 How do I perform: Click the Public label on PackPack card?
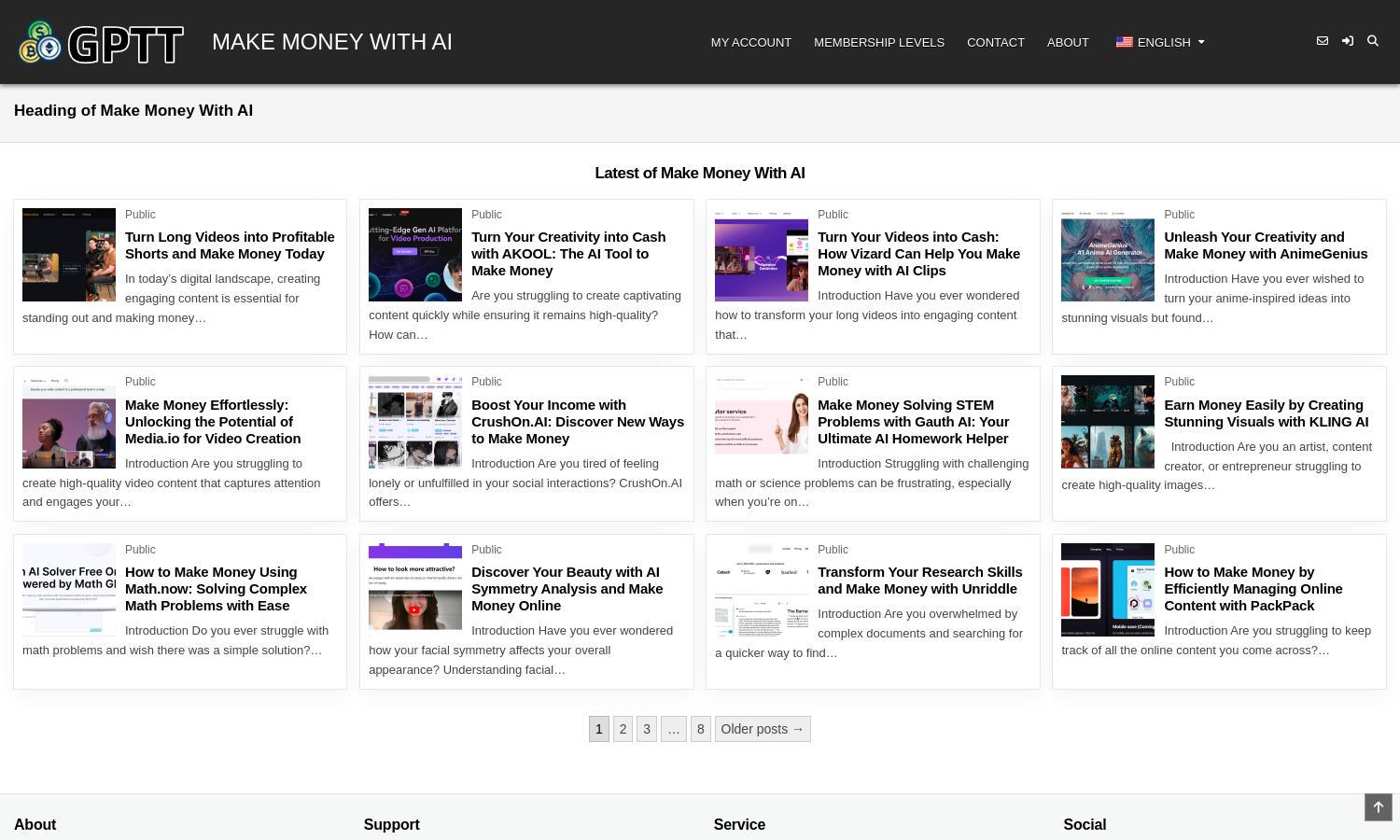1179,550
